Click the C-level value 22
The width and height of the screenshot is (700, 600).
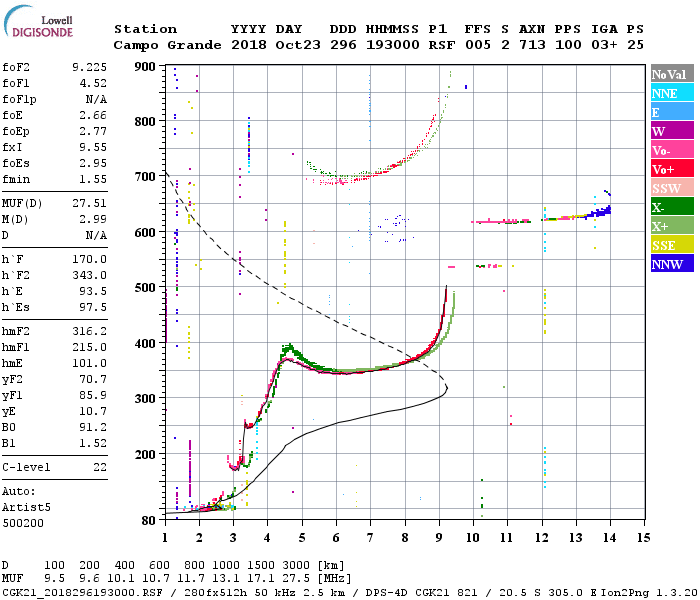point(100,467)
